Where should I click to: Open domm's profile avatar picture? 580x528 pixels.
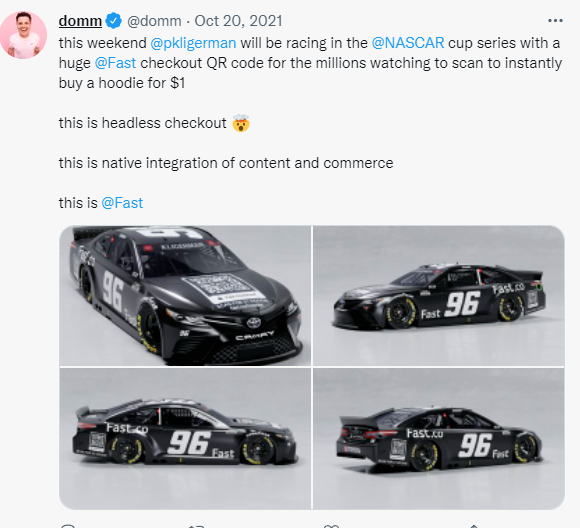pyautogui.click(x=24, y=35)
